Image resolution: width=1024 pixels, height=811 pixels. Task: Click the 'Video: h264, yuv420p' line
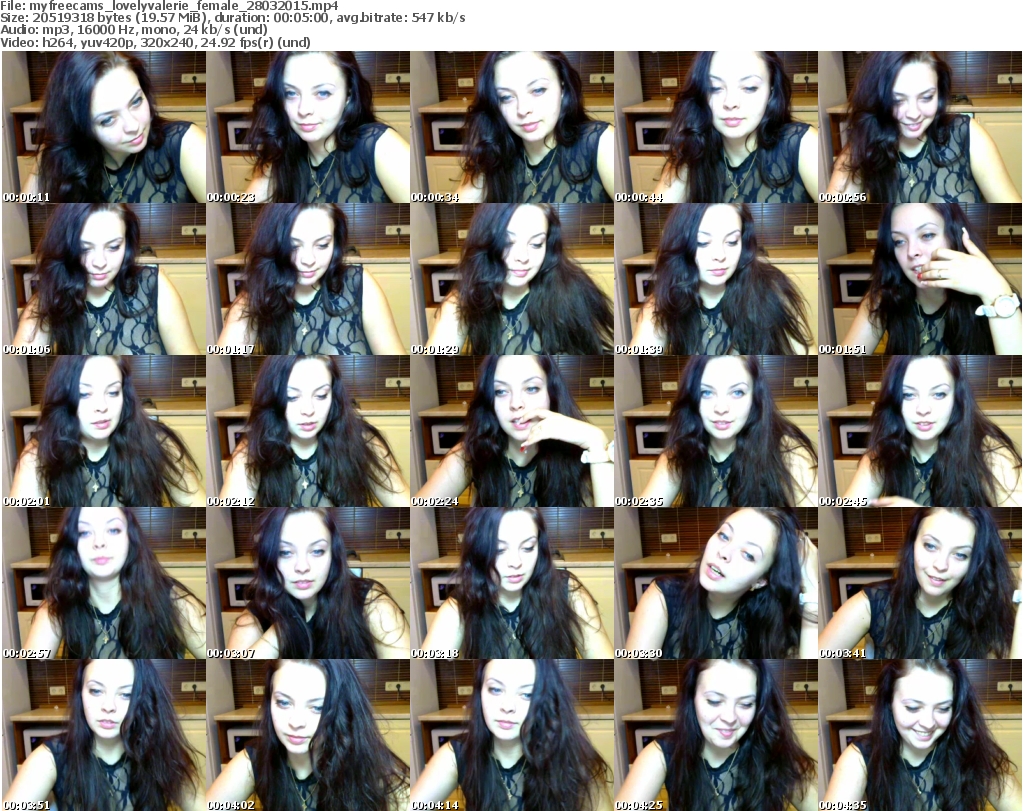tap(155, 43)
